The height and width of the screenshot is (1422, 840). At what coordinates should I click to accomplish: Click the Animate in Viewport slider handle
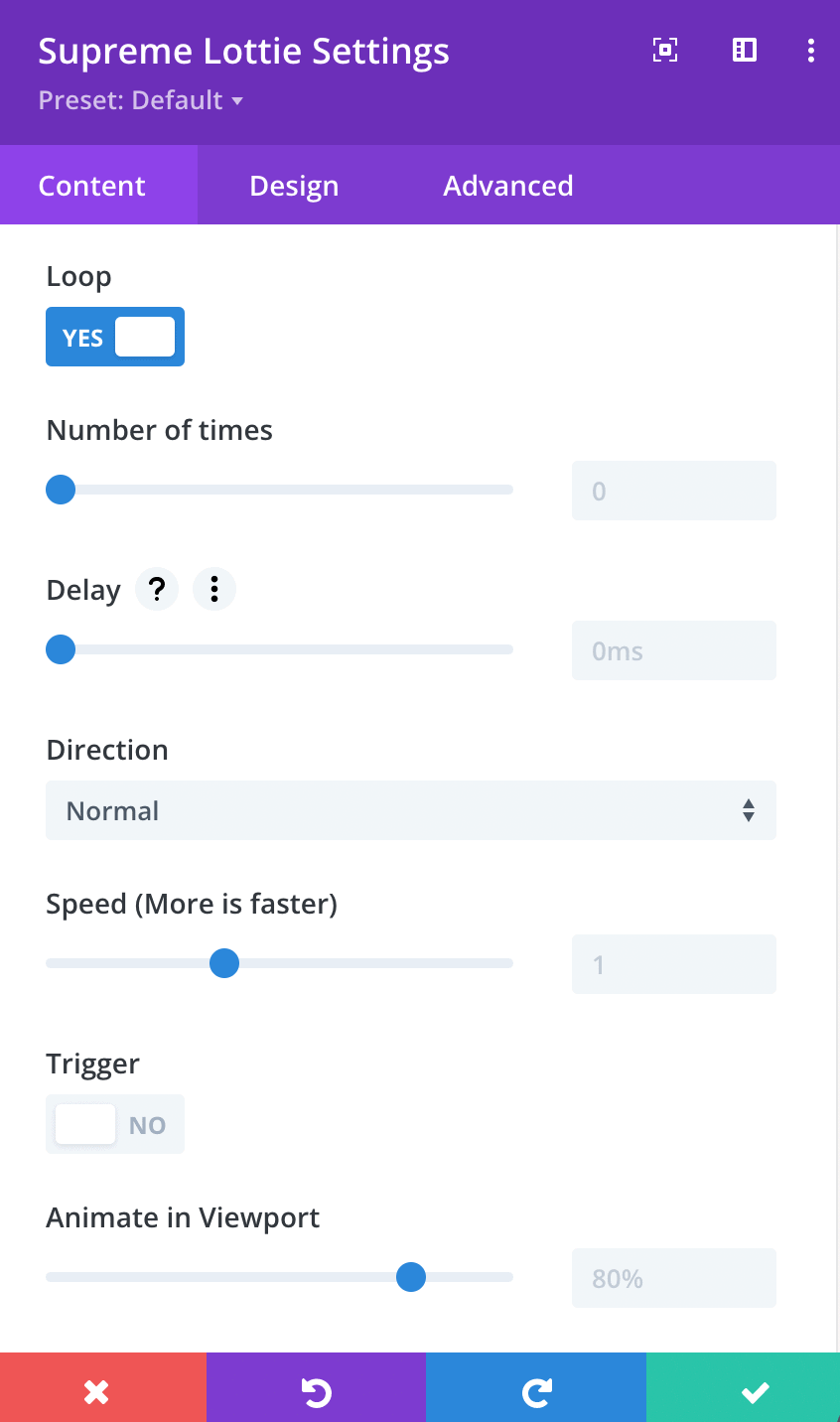click(x=411, y=1277)
